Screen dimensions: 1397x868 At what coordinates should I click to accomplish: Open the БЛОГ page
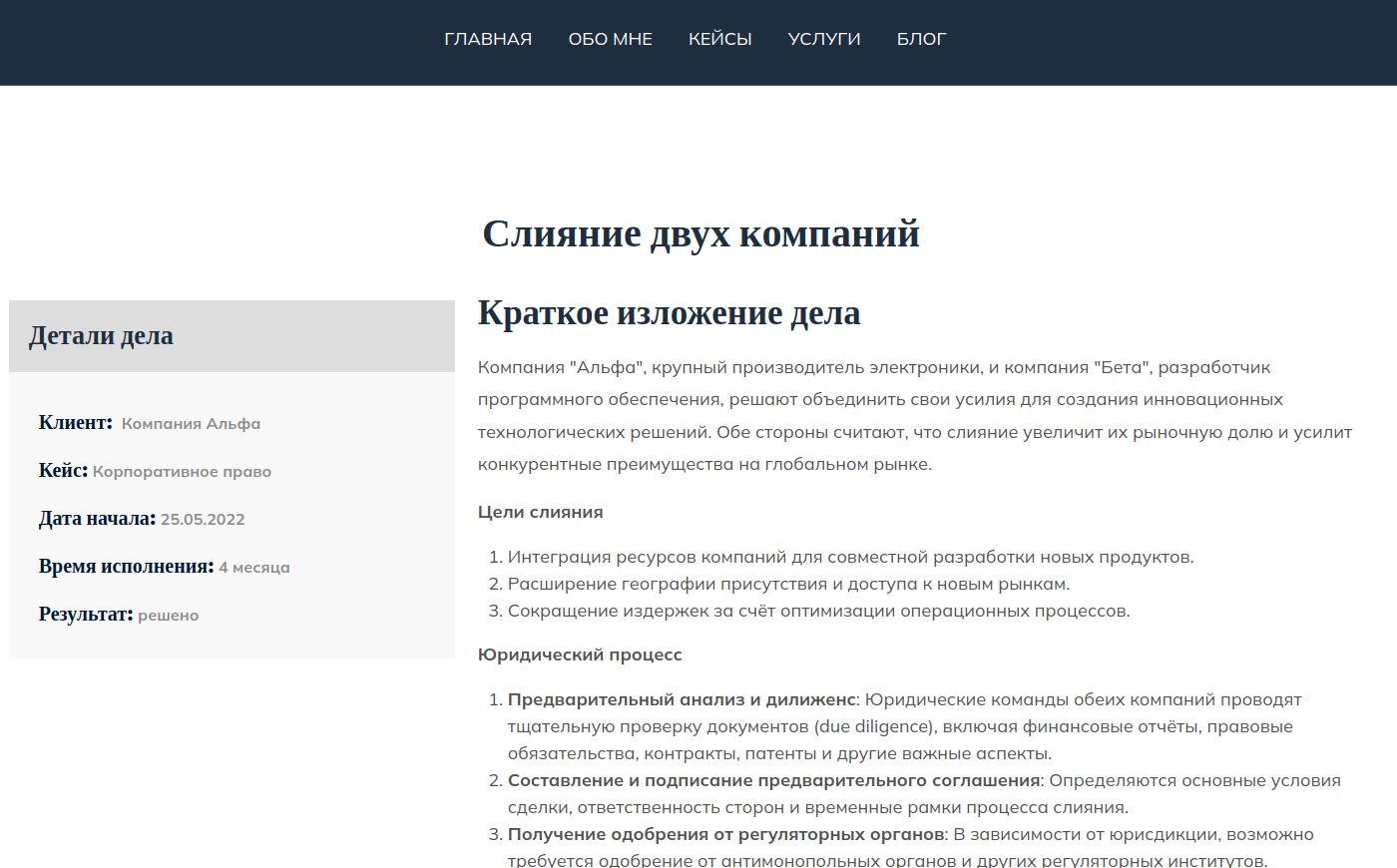coord(921,39)
